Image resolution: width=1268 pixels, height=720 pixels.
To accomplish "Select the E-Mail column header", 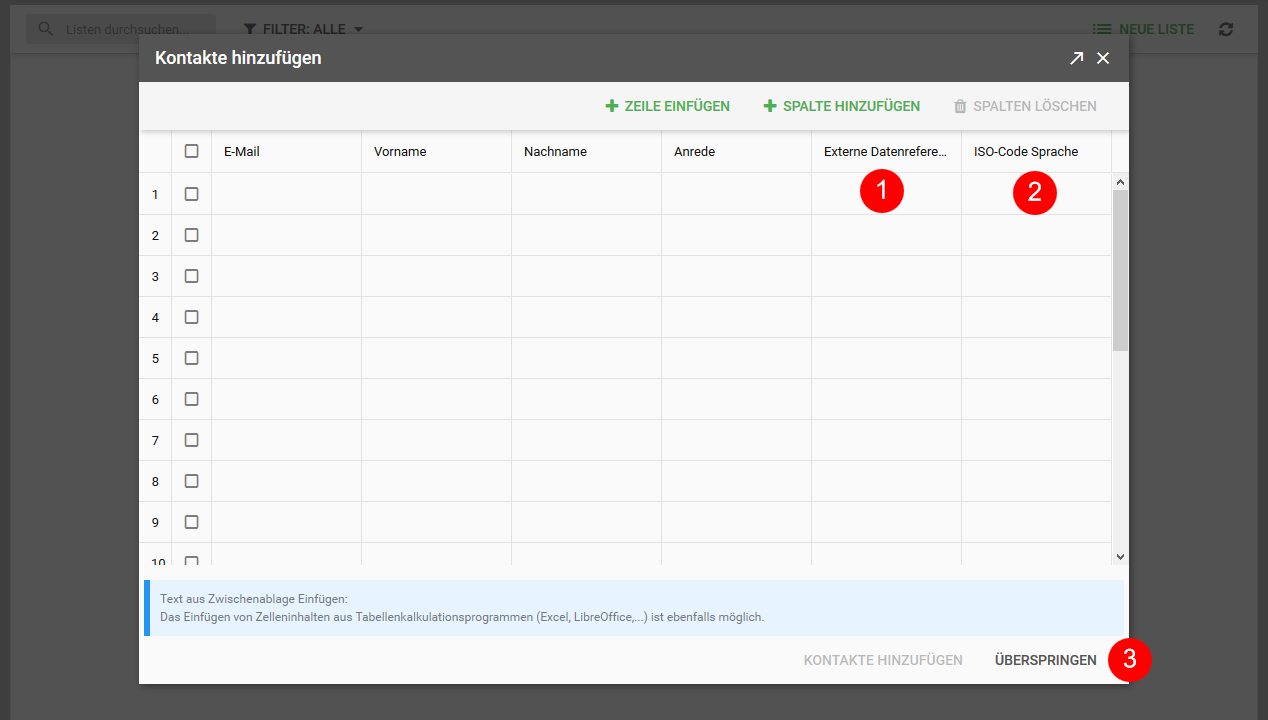I will 287,152.
